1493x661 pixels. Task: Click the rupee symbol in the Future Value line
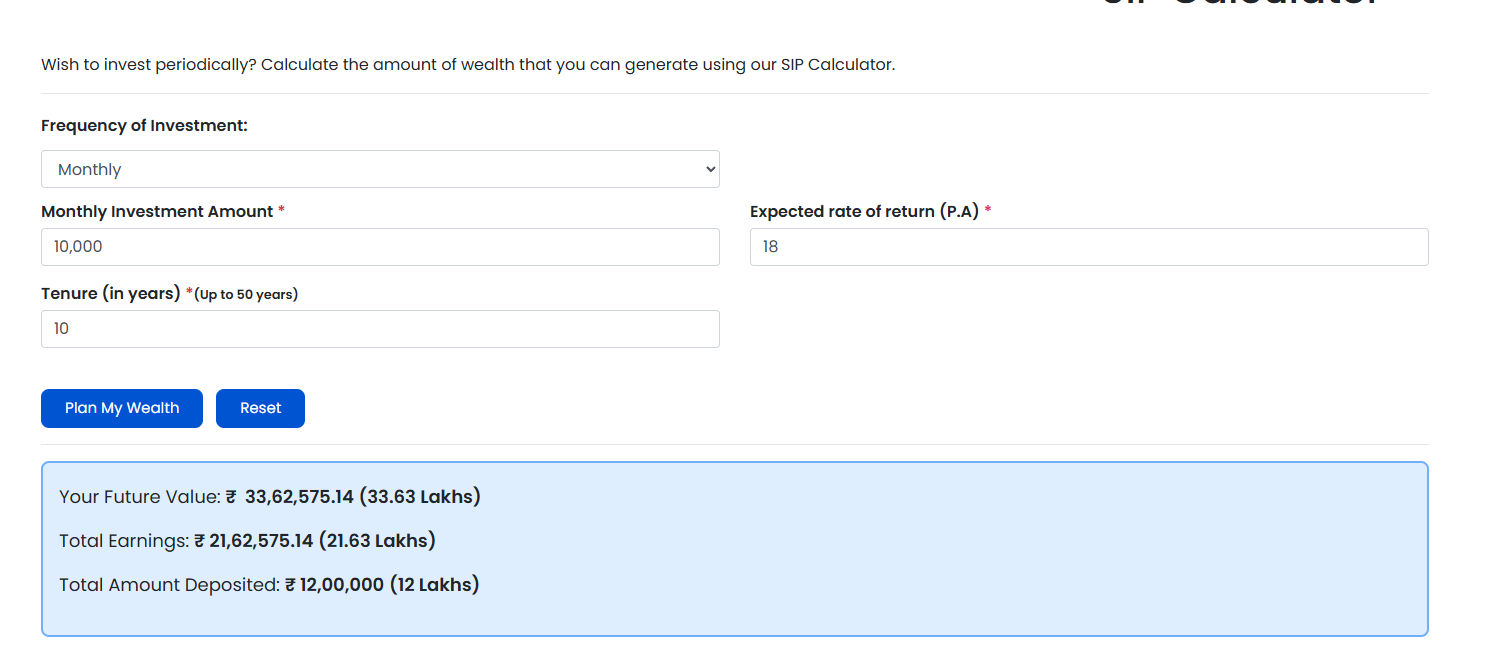tap(231, 497)
